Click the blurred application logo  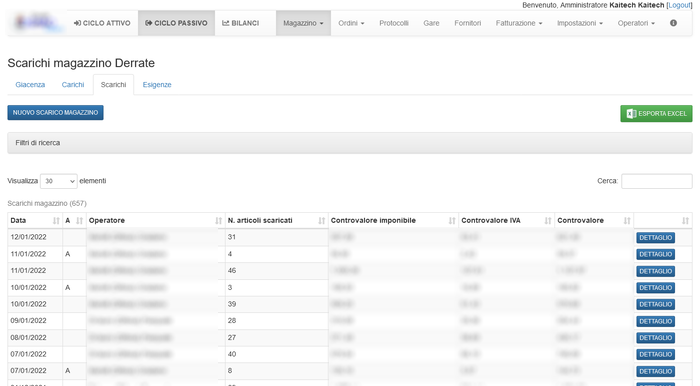click(x=38, y=22)
